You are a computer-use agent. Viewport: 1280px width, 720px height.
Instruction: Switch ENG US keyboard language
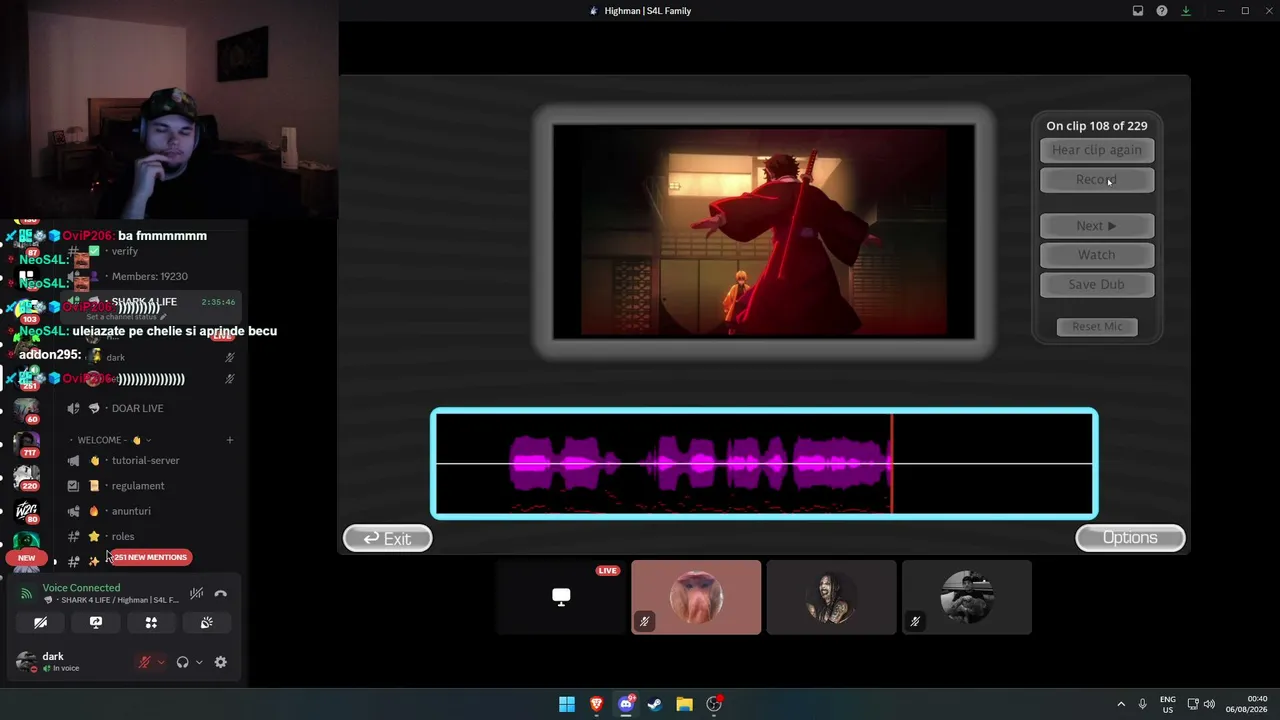[1168, 704]
